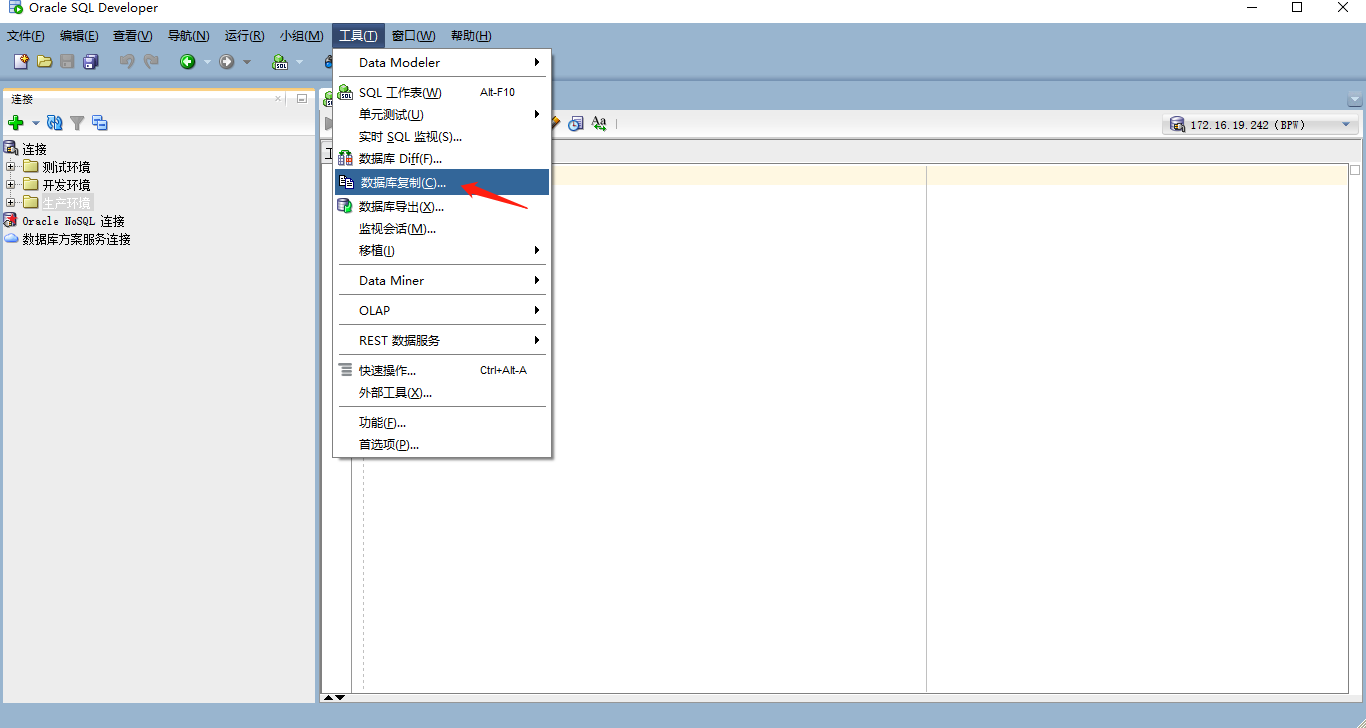Open New Connection plus dropdown arrow

[x=36, y=123]
